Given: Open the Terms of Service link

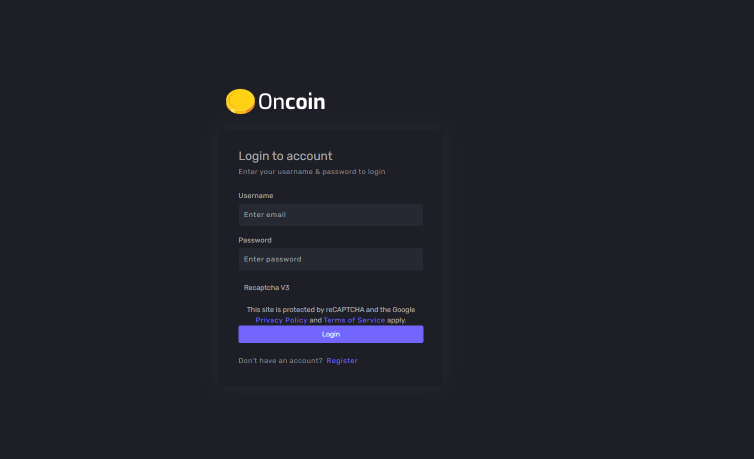Looking at the screenshot, I should 354,320.
